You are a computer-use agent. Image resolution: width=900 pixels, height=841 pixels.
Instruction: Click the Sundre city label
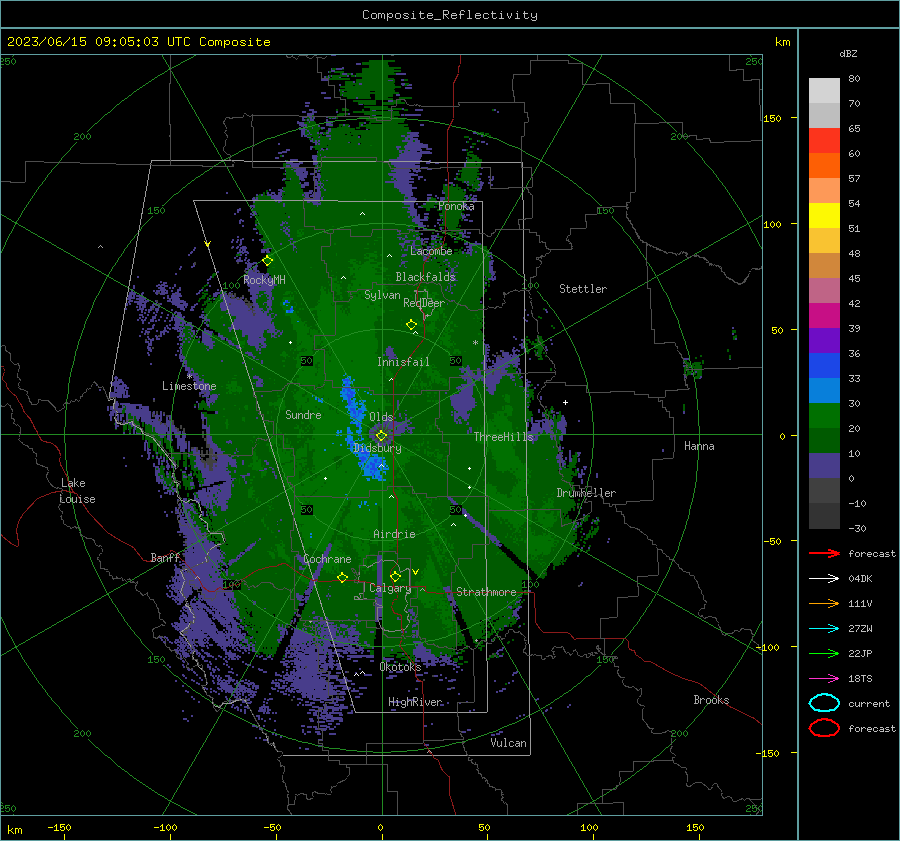click(303, 414)
